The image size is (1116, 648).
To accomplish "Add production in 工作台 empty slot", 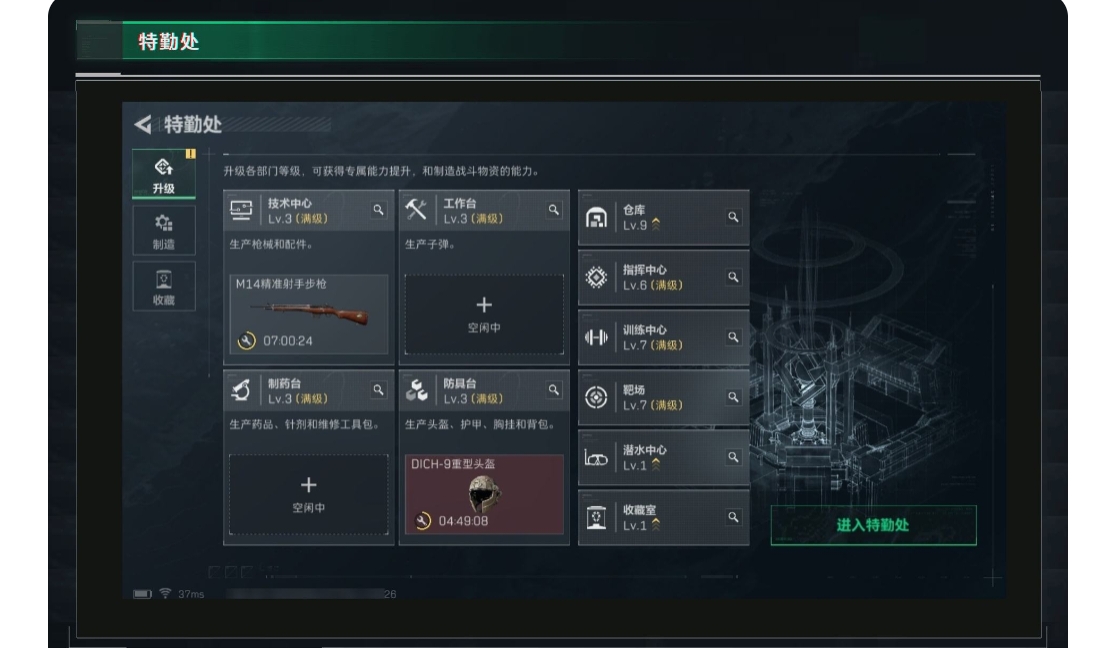I will click(x=484, y=315).
